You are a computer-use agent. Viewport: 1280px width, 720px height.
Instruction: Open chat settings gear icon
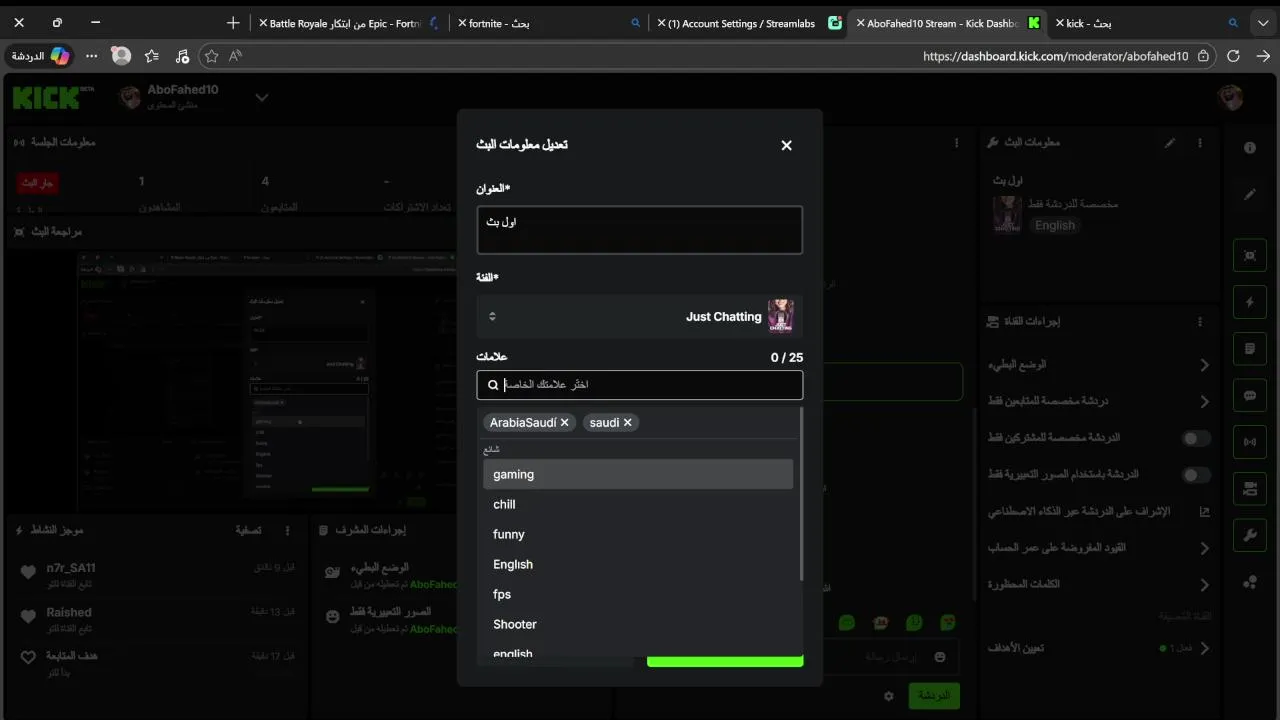click(x=888, y=695)
